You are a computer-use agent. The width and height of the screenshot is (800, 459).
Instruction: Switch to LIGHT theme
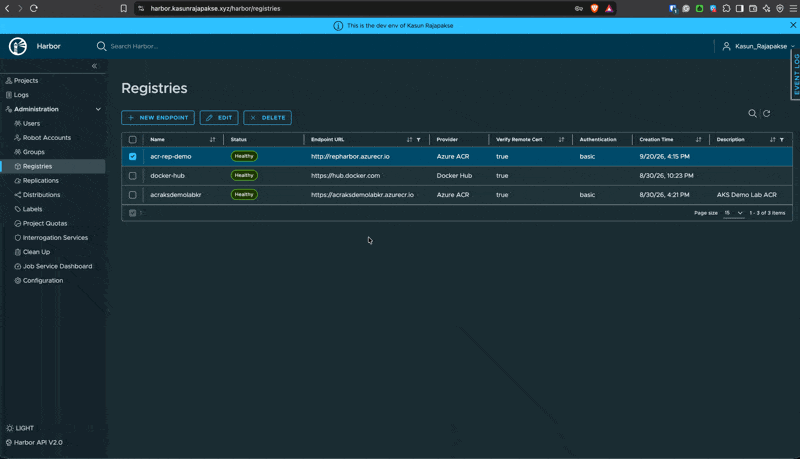[20, 428]
